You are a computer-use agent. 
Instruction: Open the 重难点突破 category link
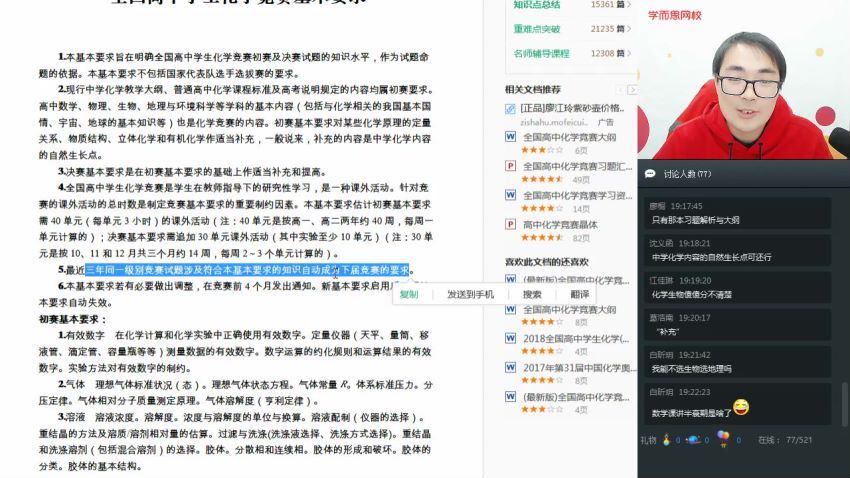click(537, 29)
